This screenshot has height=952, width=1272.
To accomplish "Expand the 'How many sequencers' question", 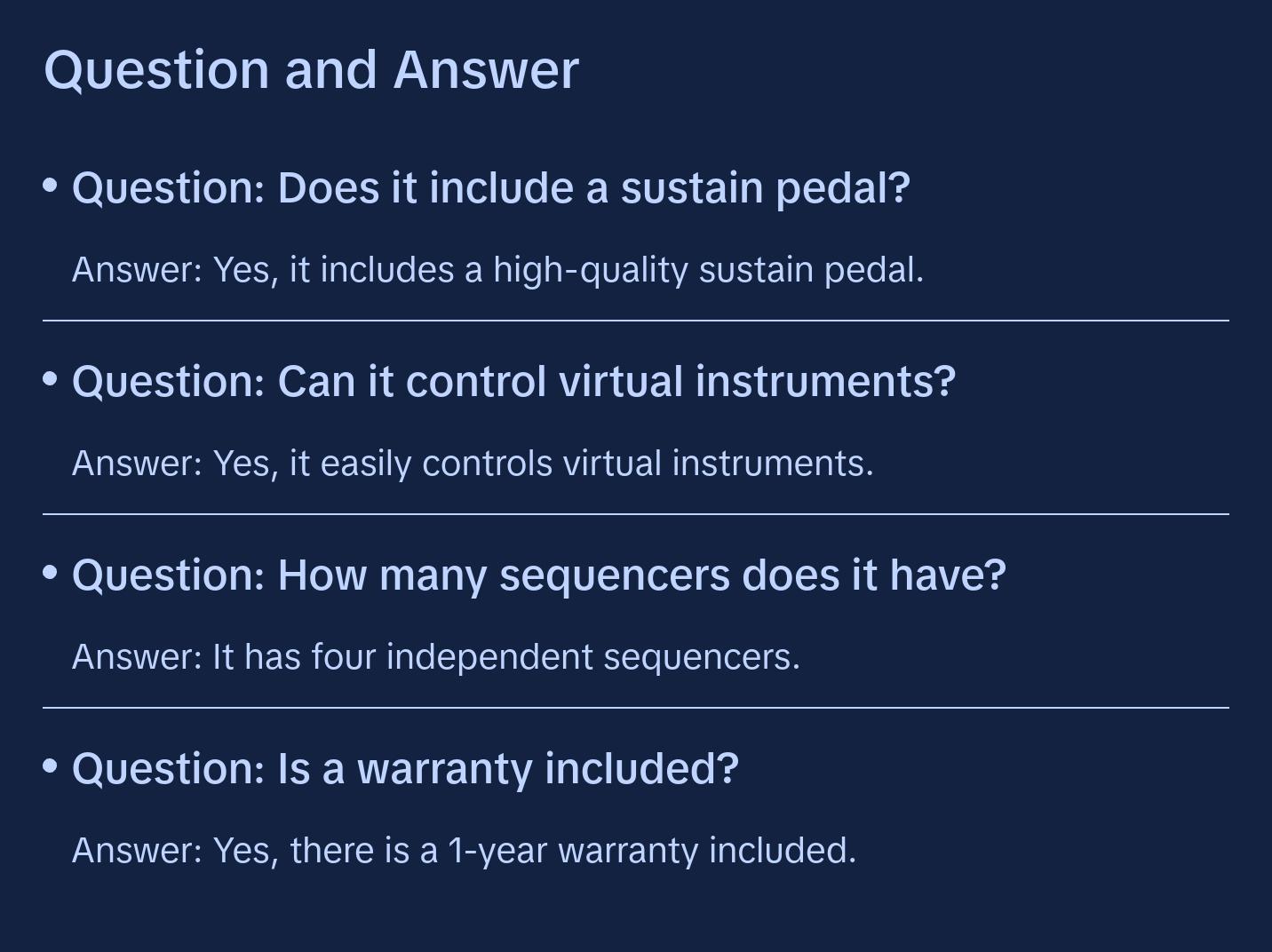I will click(x=538, y=575).
